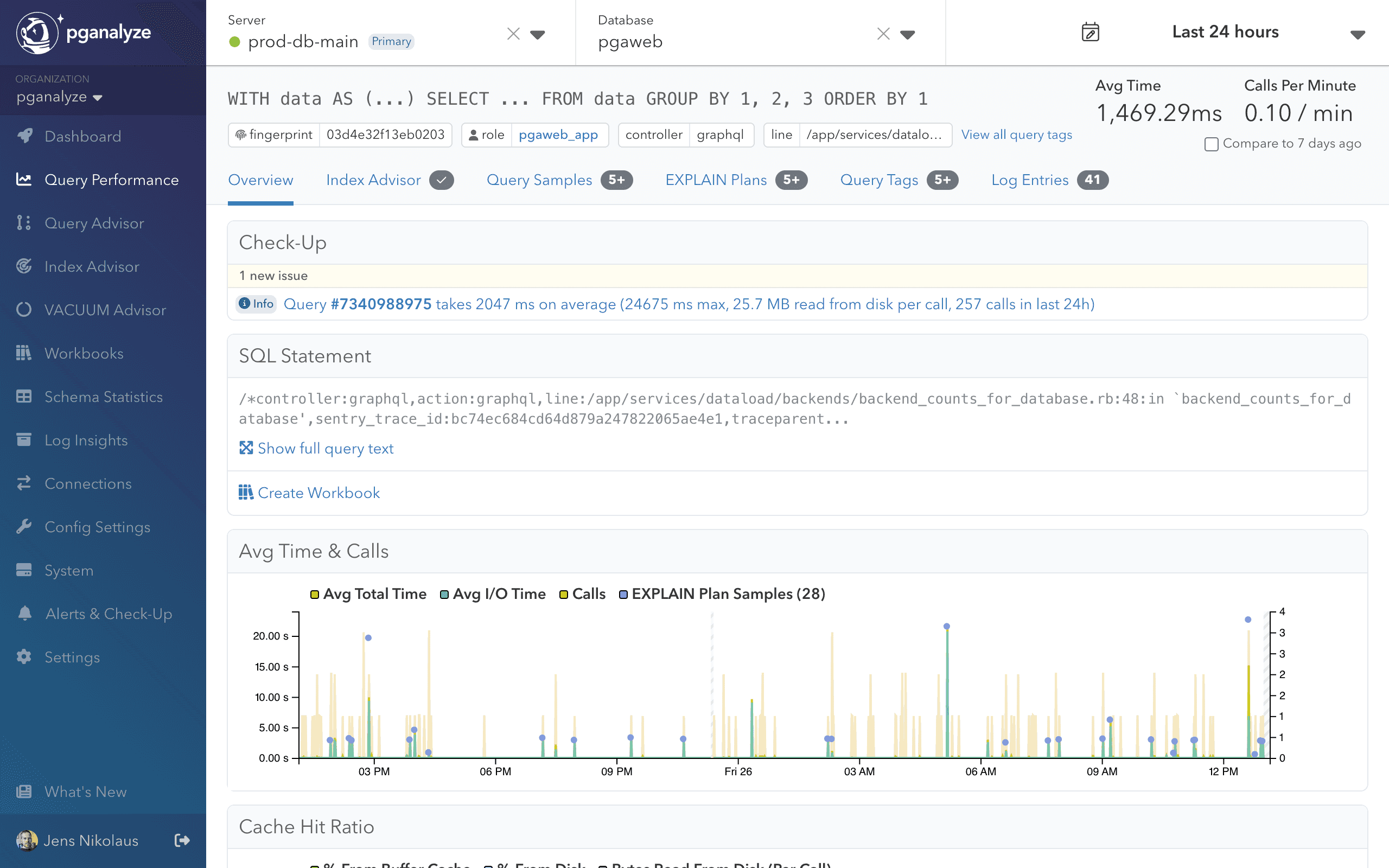Image resolution: width=1389 pixels, height=868 pixels.
Task: Clear the pgaweb database selection
Action: click(x=883, y=34)
